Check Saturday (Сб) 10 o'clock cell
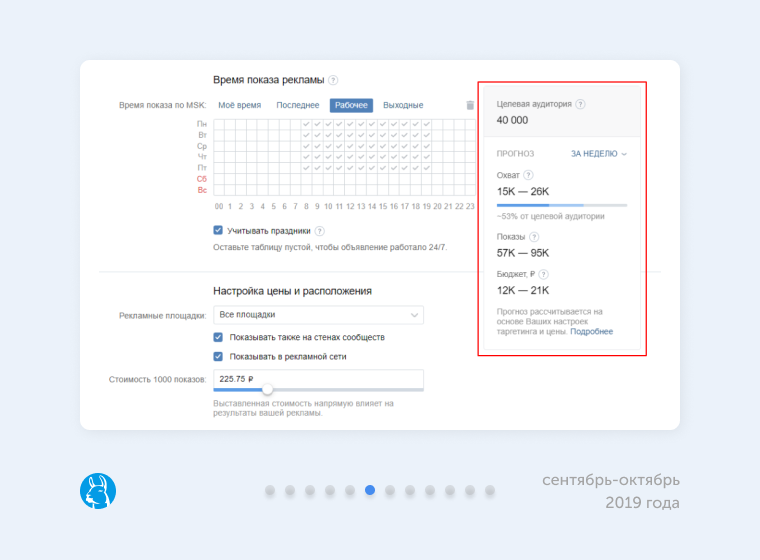This screenshot has height=560, width=760. tap(328, 179)
